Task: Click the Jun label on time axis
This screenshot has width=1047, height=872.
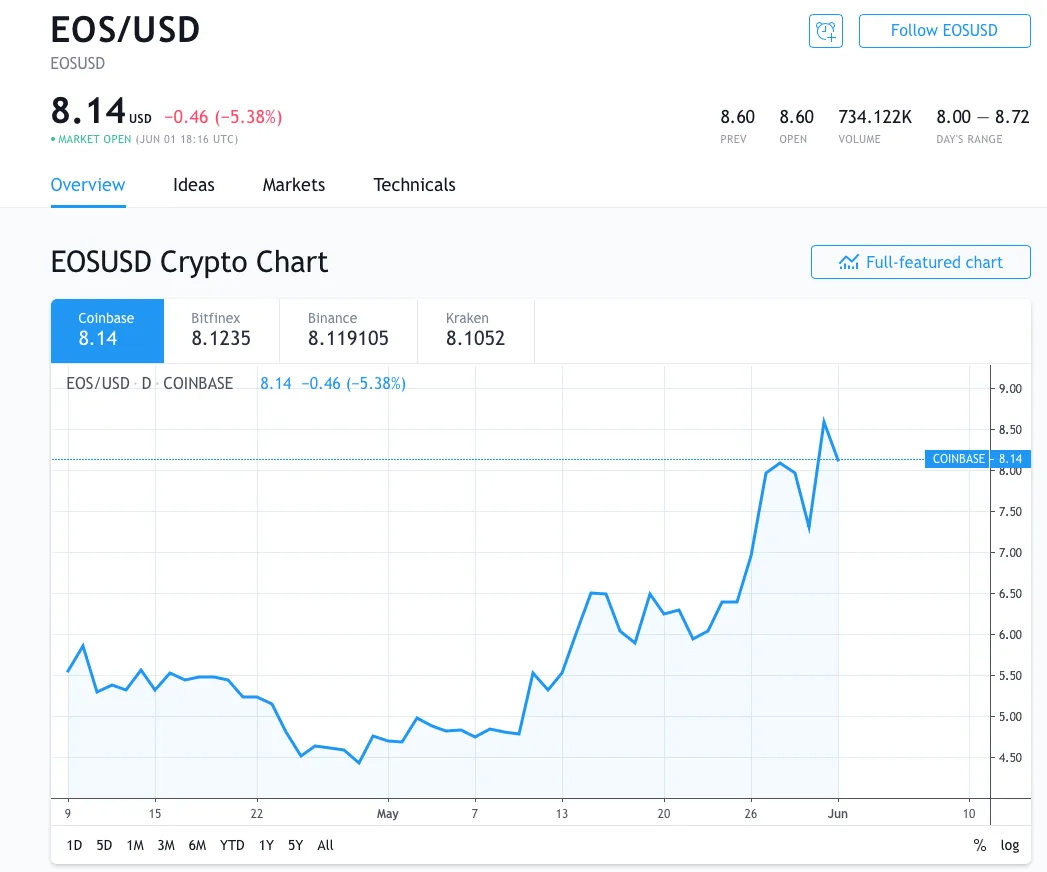Action: [837, 813]
